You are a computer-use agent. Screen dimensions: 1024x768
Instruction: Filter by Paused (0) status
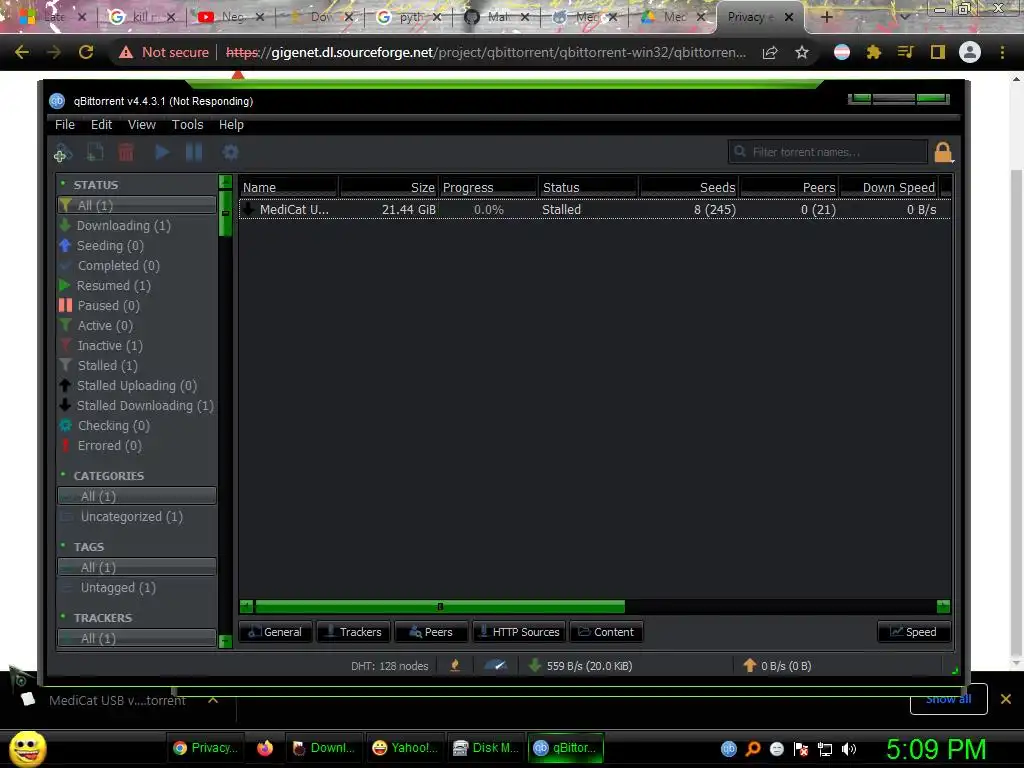136,306
